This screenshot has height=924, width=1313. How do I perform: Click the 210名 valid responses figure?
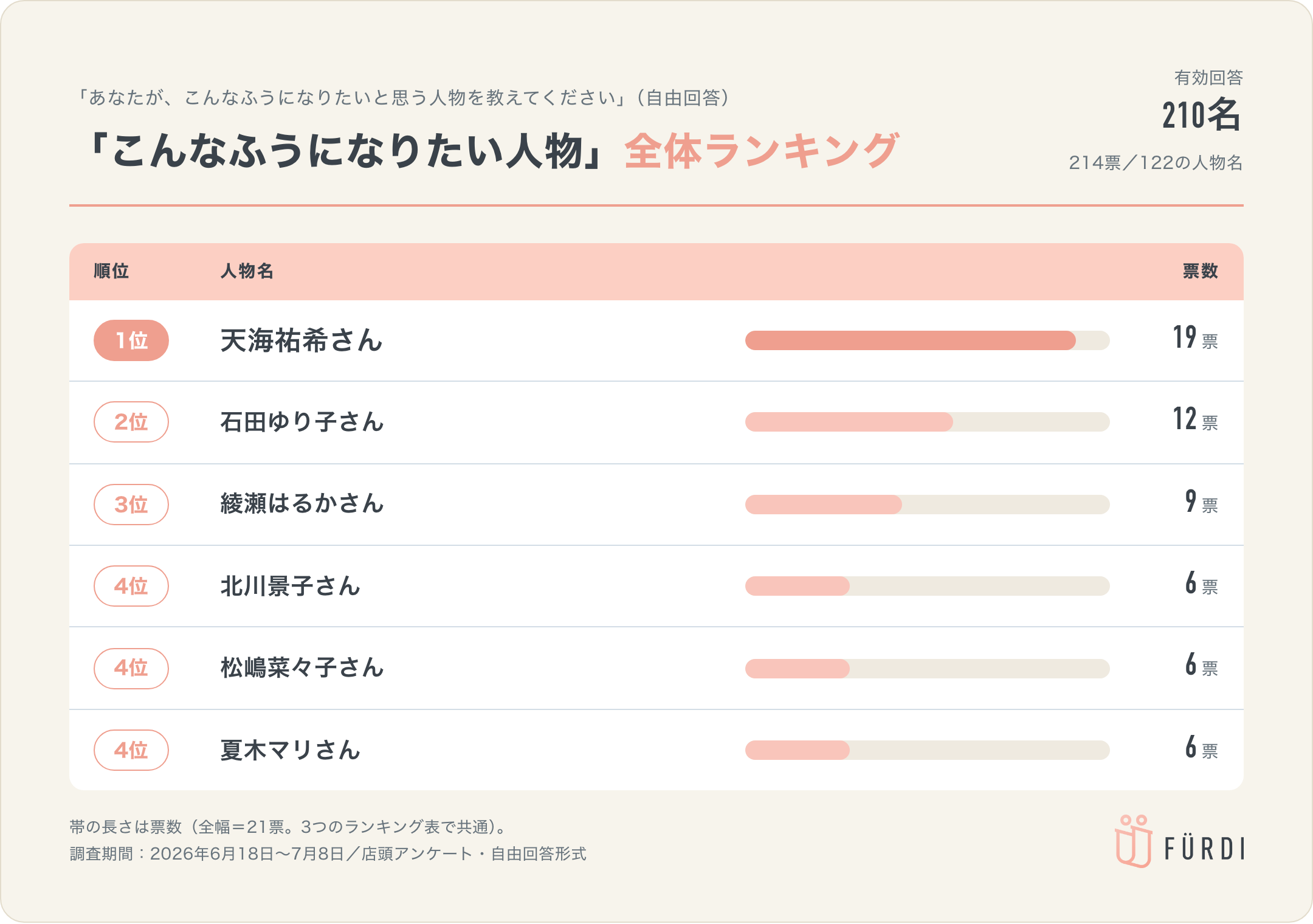click(1202, 114)
